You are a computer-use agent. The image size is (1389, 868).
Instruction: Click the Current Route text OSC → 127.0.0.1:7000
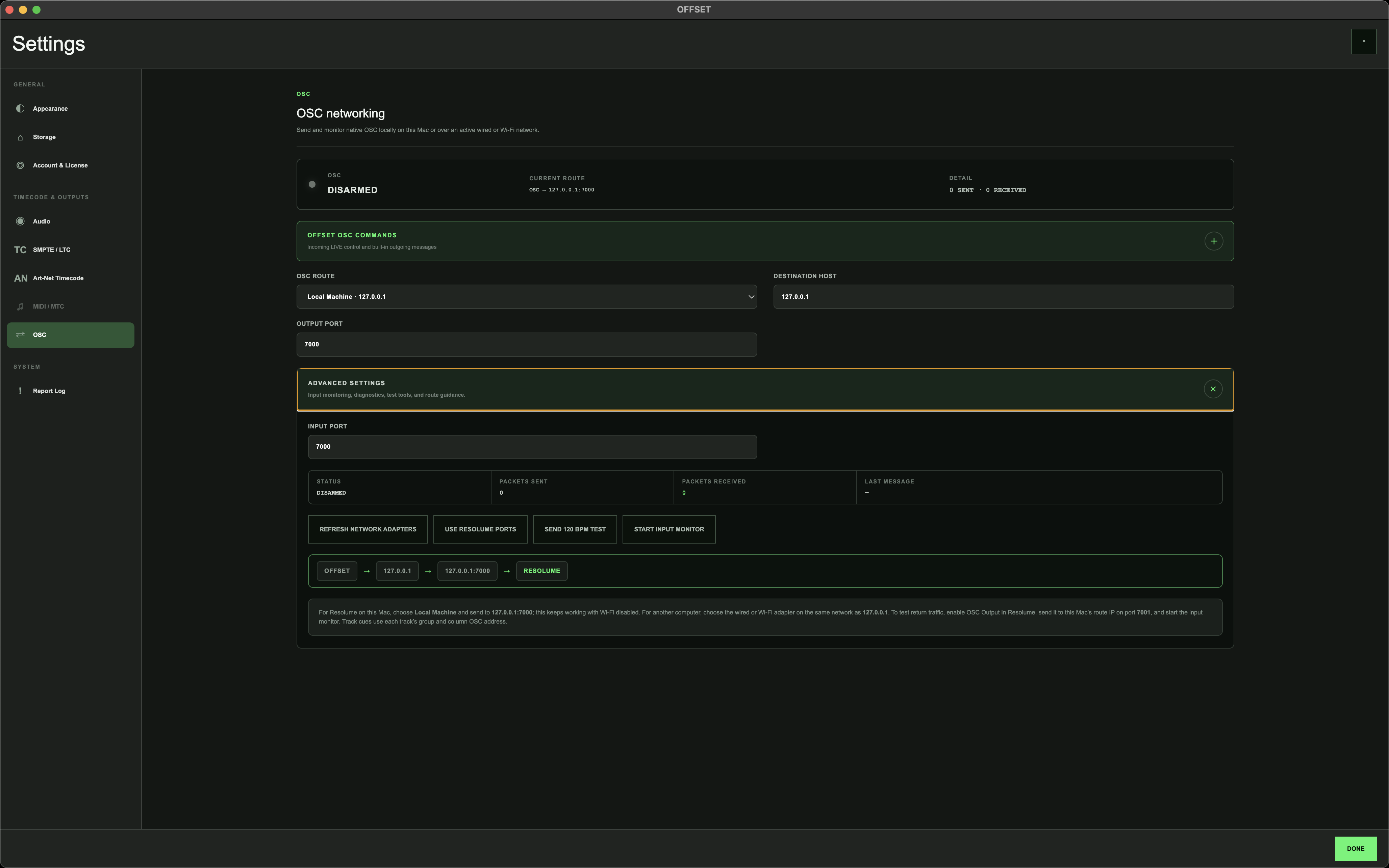tap(561, 190)
